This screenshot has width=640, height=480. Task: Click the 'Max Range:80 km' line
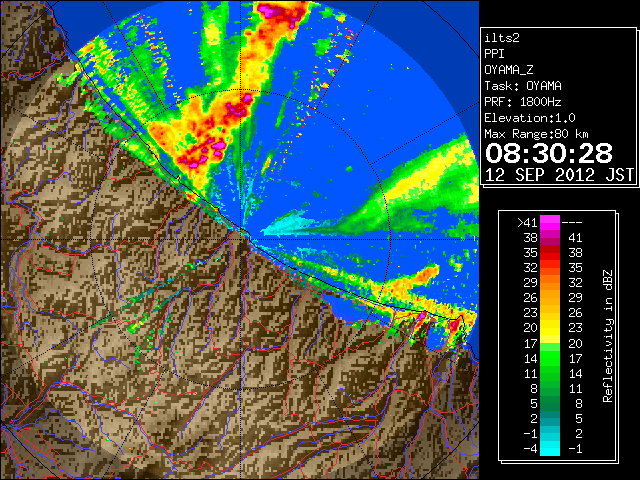(x=536, y=134)
